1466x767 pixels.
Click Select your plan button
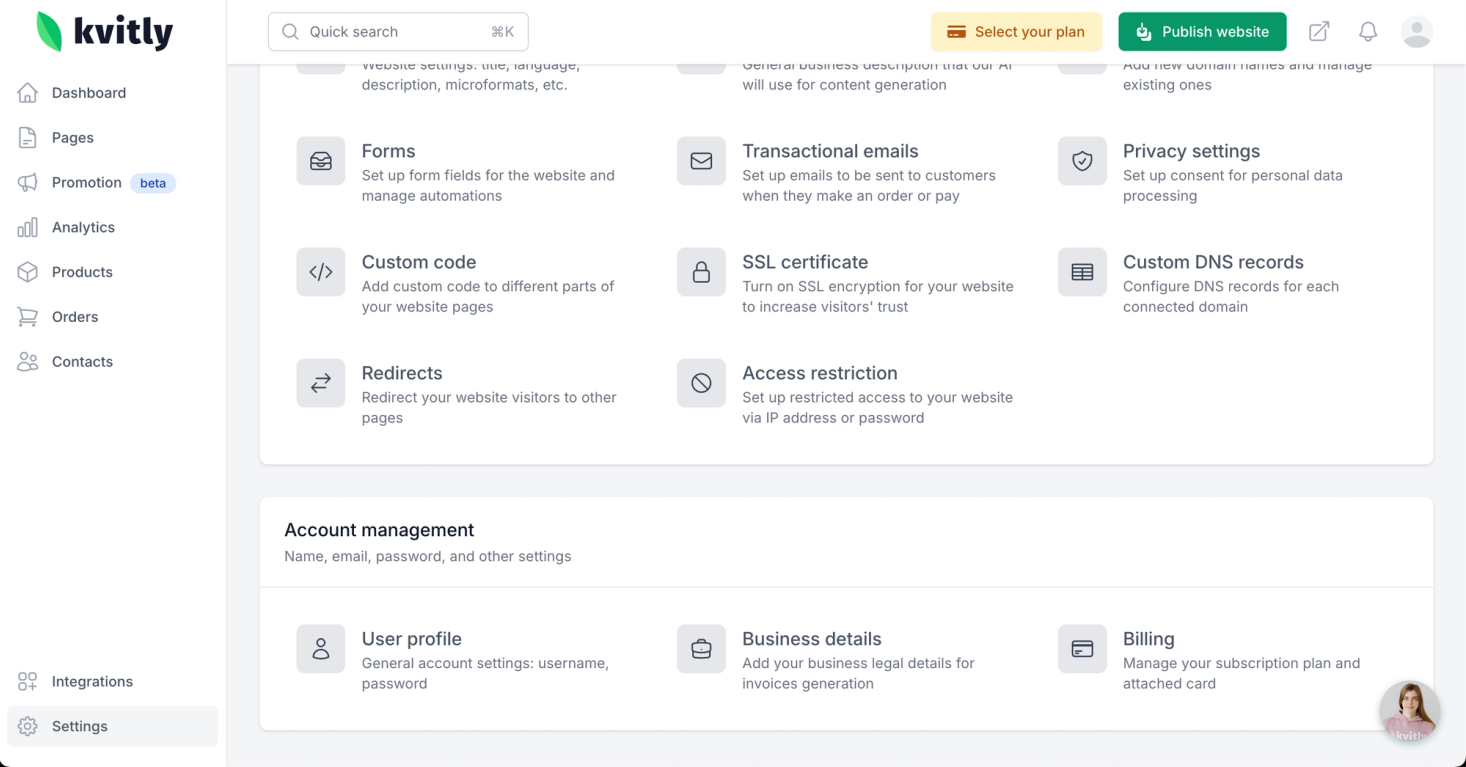pyautogui.click(x=1016, y=32)
